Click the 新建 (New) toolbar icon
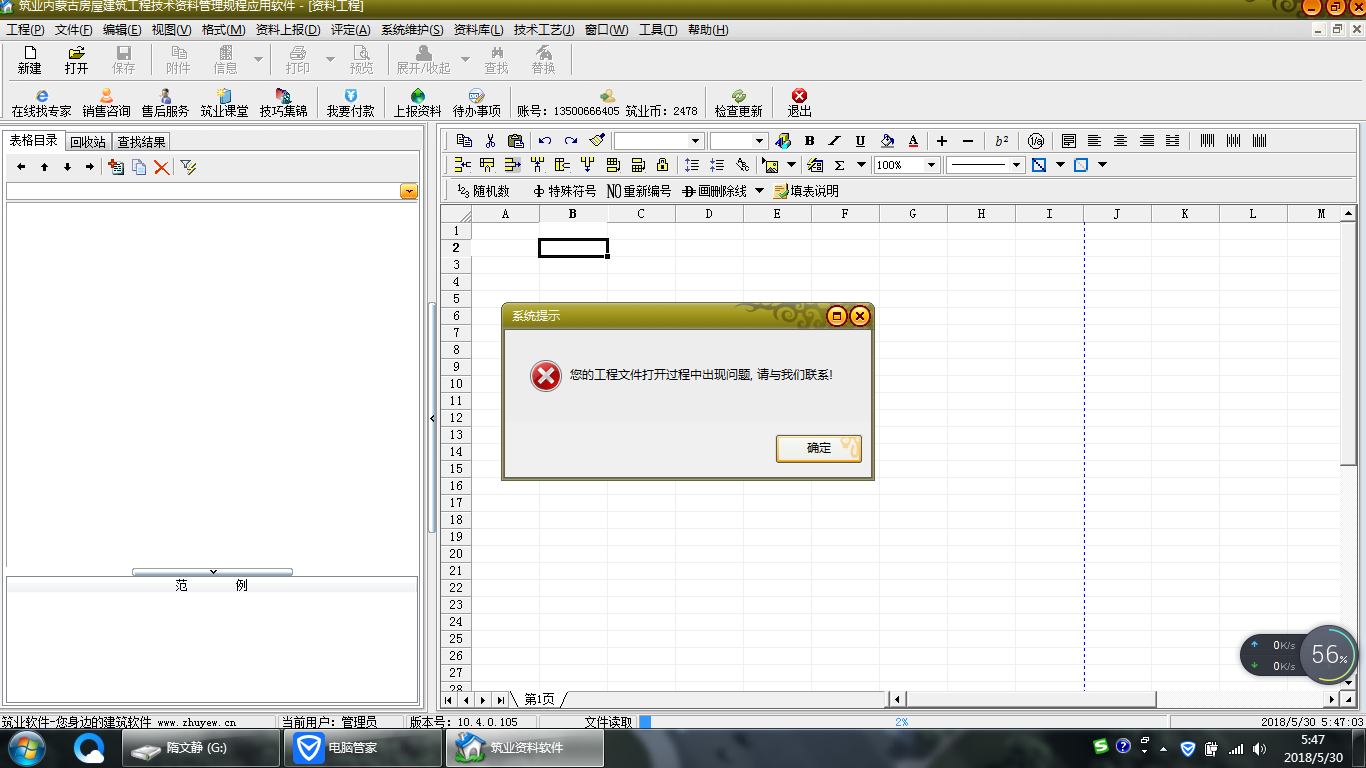The height and width of the screenshot is (768, 1366). (29, 54)
